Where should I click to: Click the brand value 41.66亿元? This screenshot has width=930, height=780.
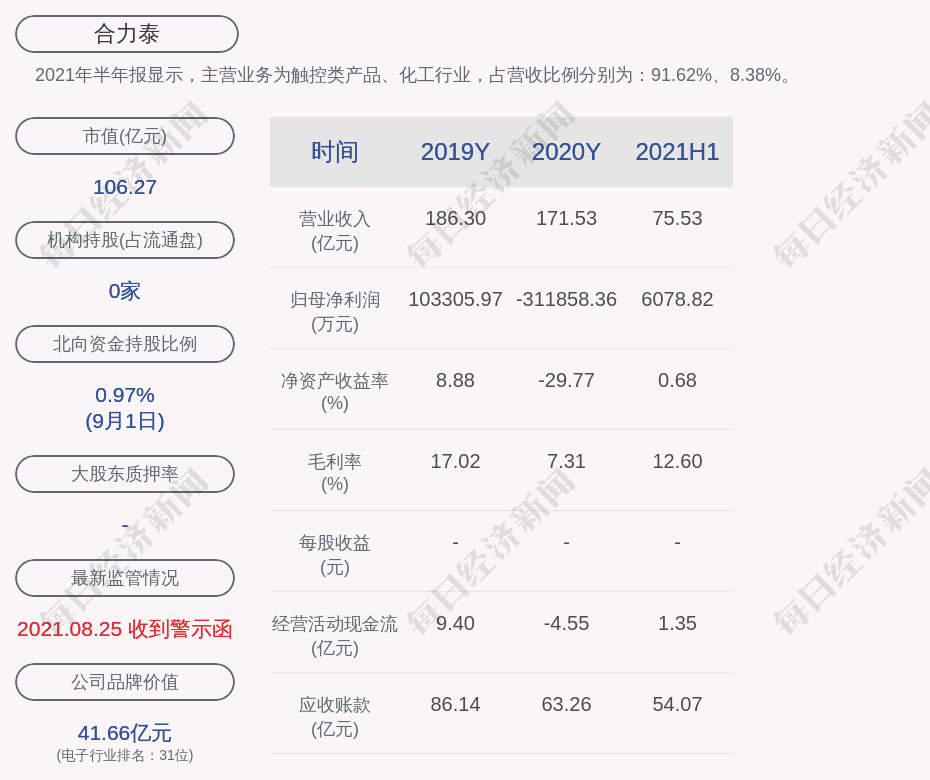(125, 733)
